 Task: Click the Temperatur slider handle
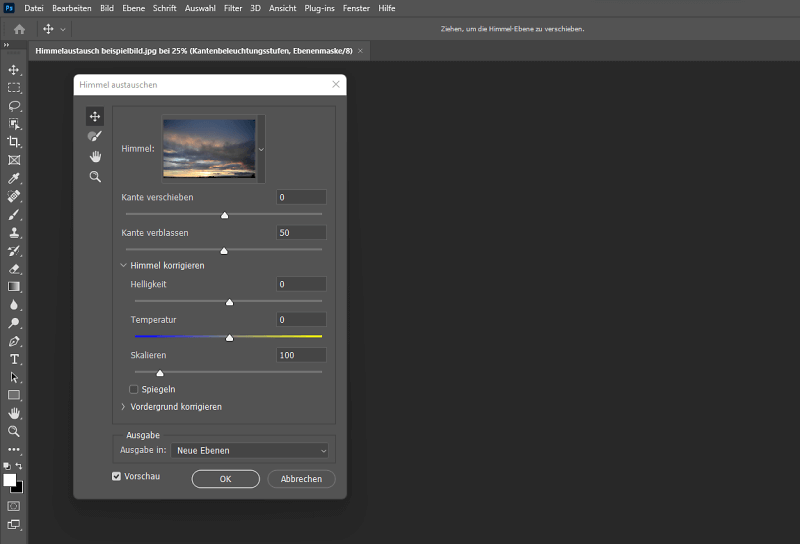[x=229, y=338]
